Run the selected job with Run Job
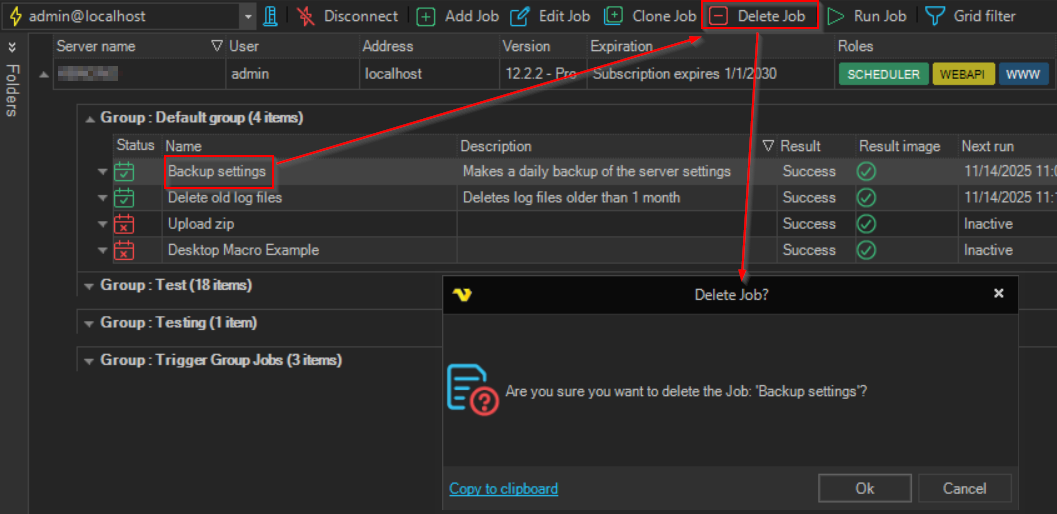 867,16
